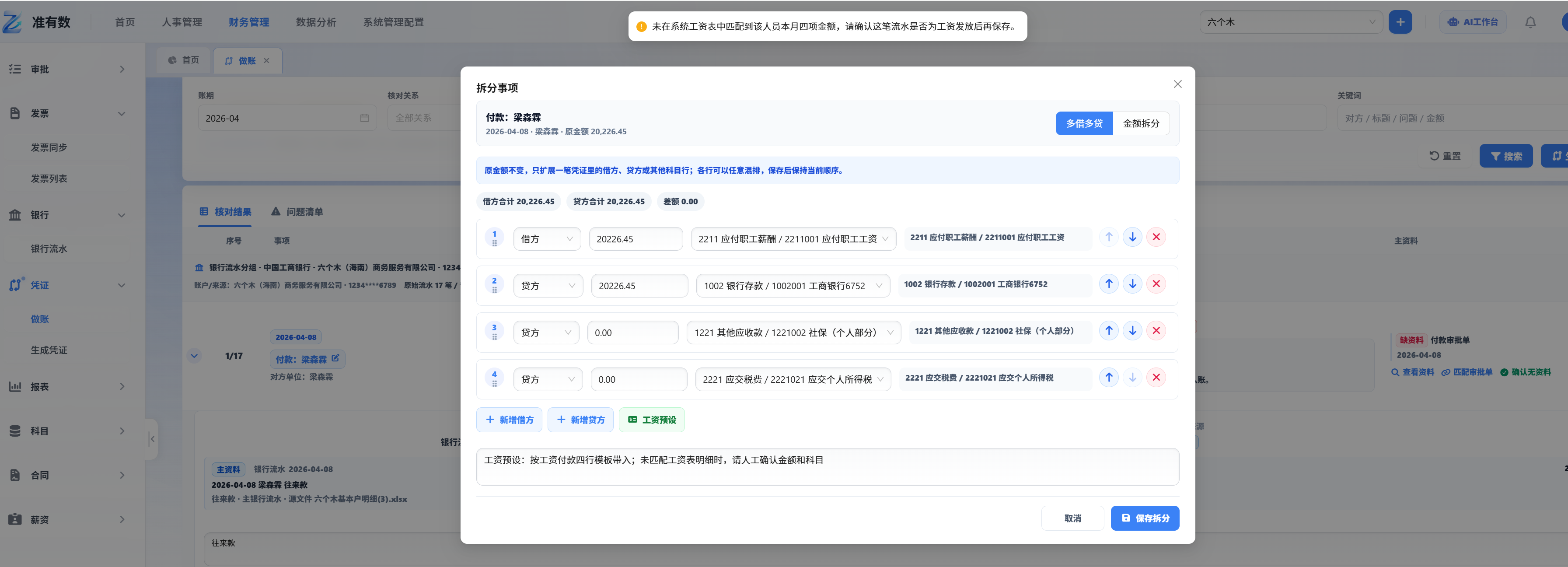Open the notification bell
The image size is (1568, 567).
(1530, 22)
